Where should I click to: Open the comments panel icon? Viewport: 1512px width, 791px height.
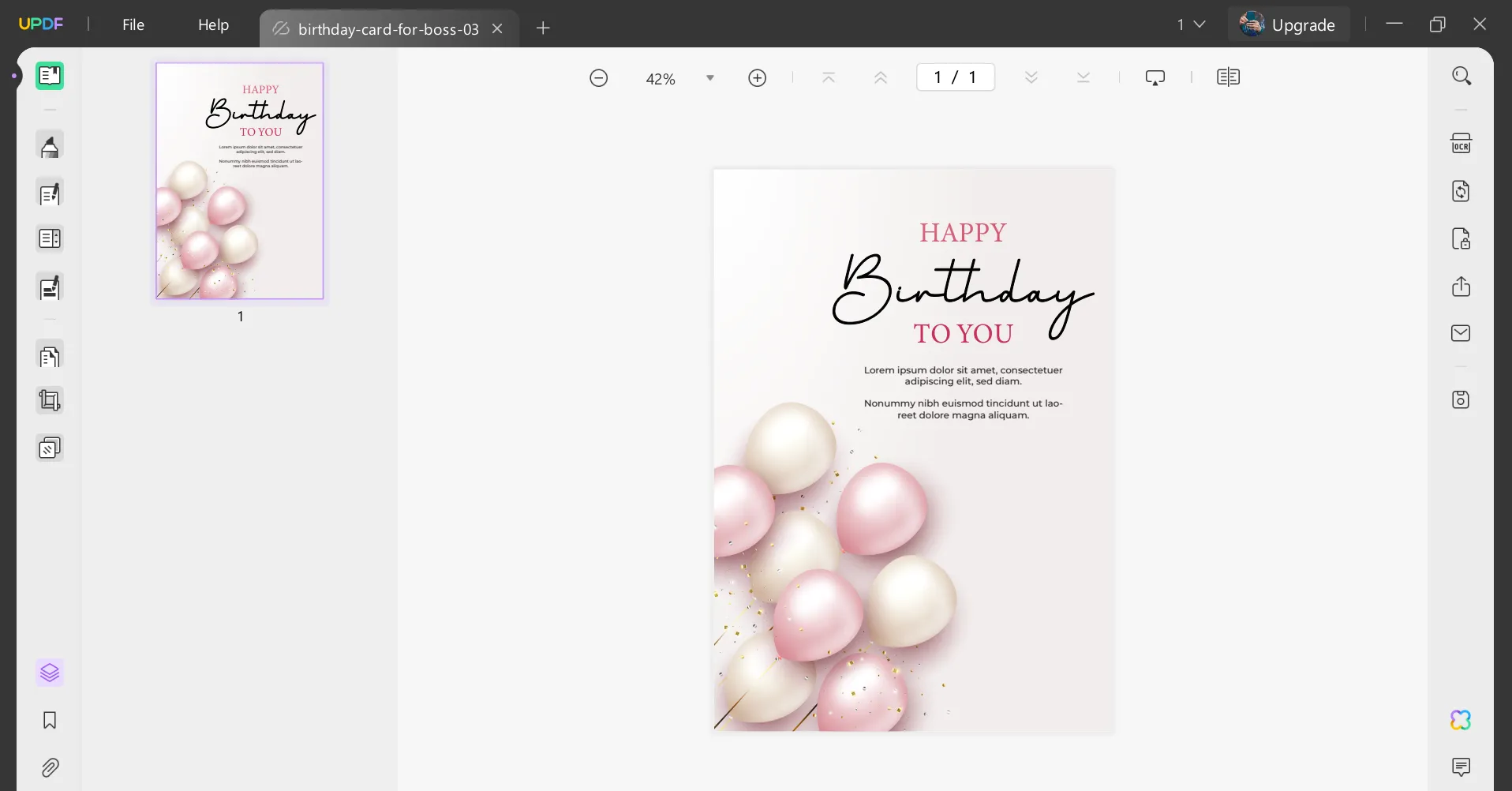coord(1461,767)
